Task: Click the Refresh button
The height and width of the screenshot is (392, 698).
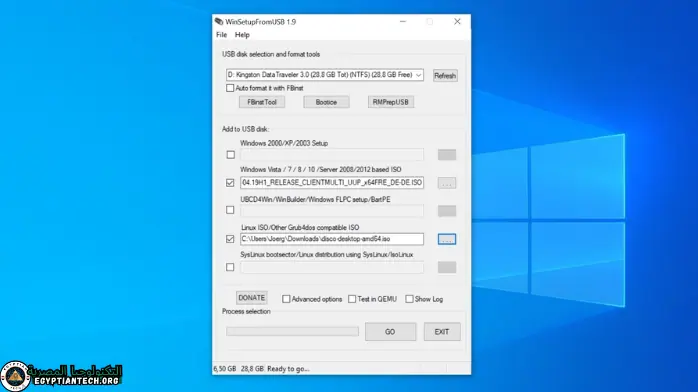Action: pos(445,76)
